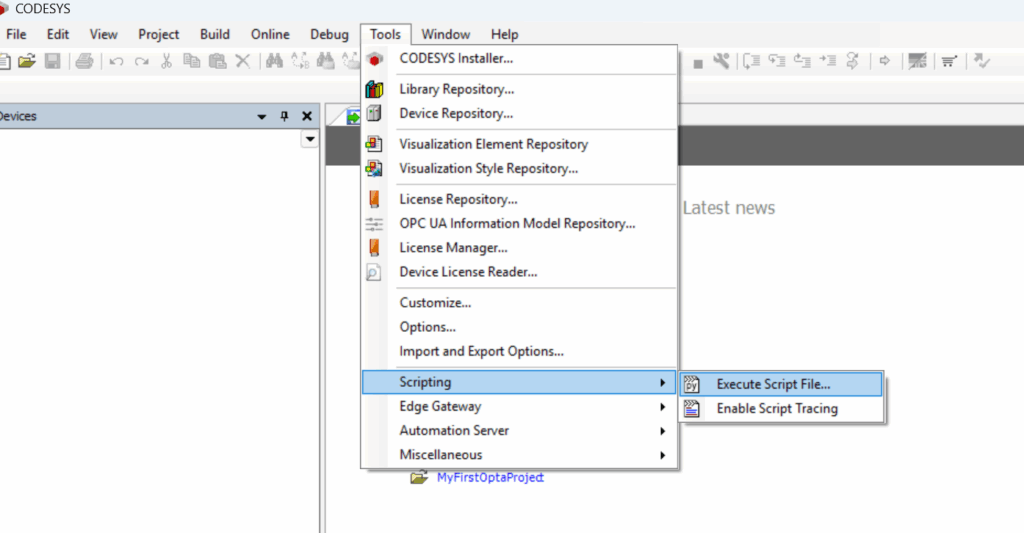The width and height of the screenshot is (1024, 533).
Task: Toggle Enable Script Tracing in submenu
Action: [777, 408]
